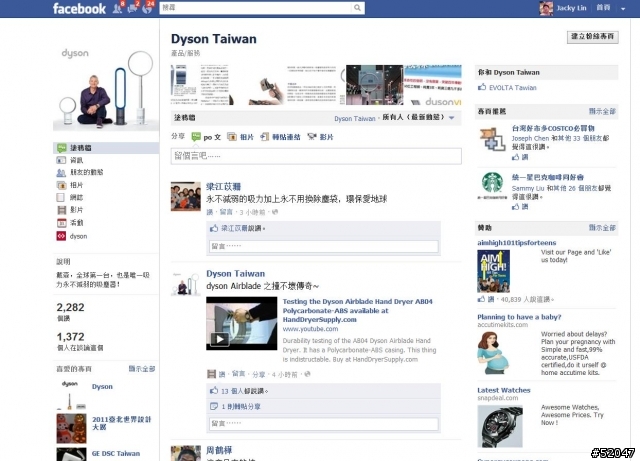Click the write something input box
Viewport: 640px width, 461px height.
pyautogui.click(x=316, y=156)
